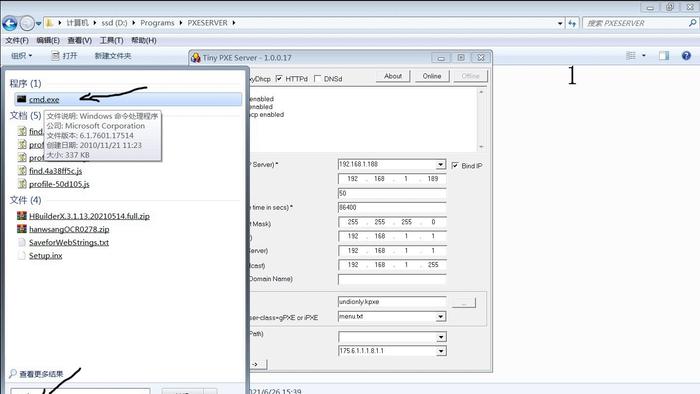The image size is (700, 394).
Task: Open the address bar history dropdown
Action: pos(560,23)
